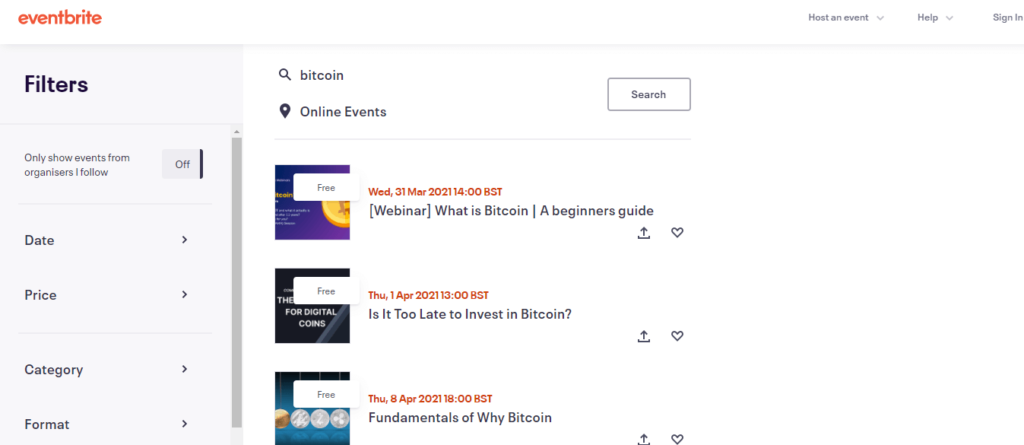This screenshot has width=1024, height=445.
Task: Expand the Format filter
Action: pyautogui.click(x=106, y=424)
